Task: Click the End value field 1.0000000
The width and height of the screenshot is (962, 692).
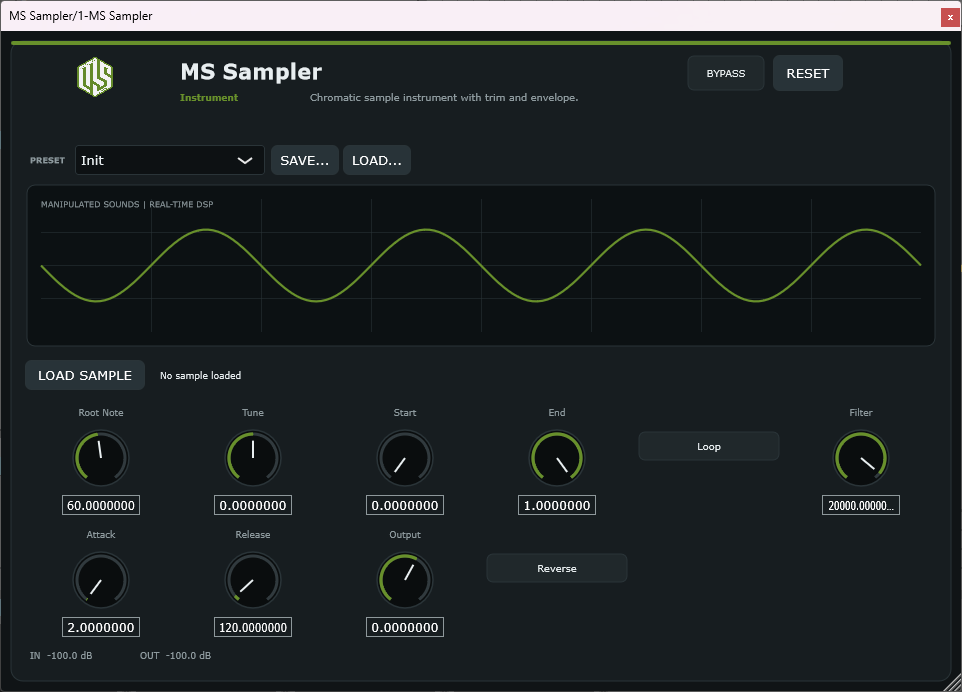Action: coord(556,505)
